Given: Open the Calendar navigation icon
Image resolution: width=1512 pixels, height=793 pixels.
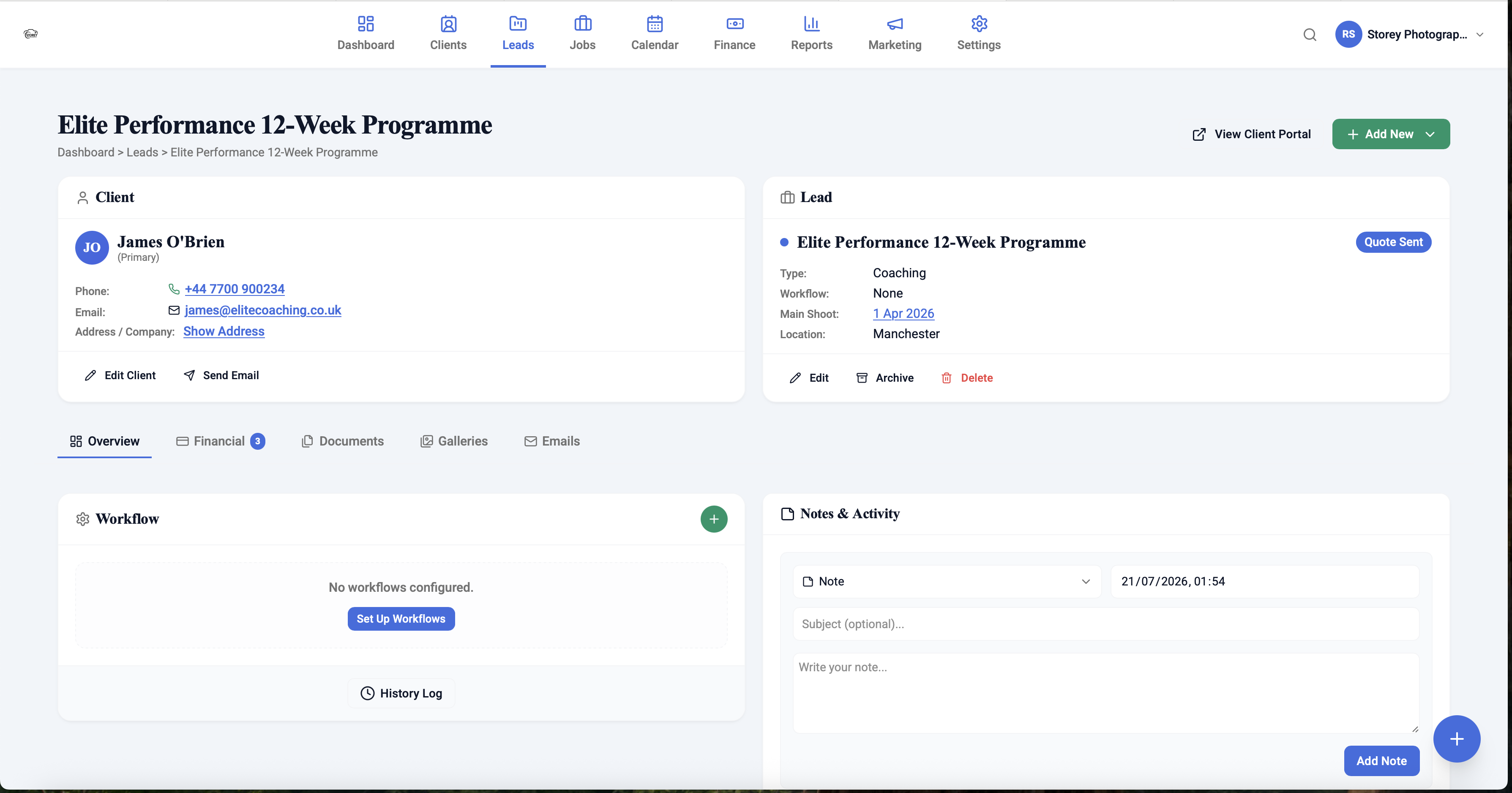Looking at the screenshot, I should click(x=655, y=24).
